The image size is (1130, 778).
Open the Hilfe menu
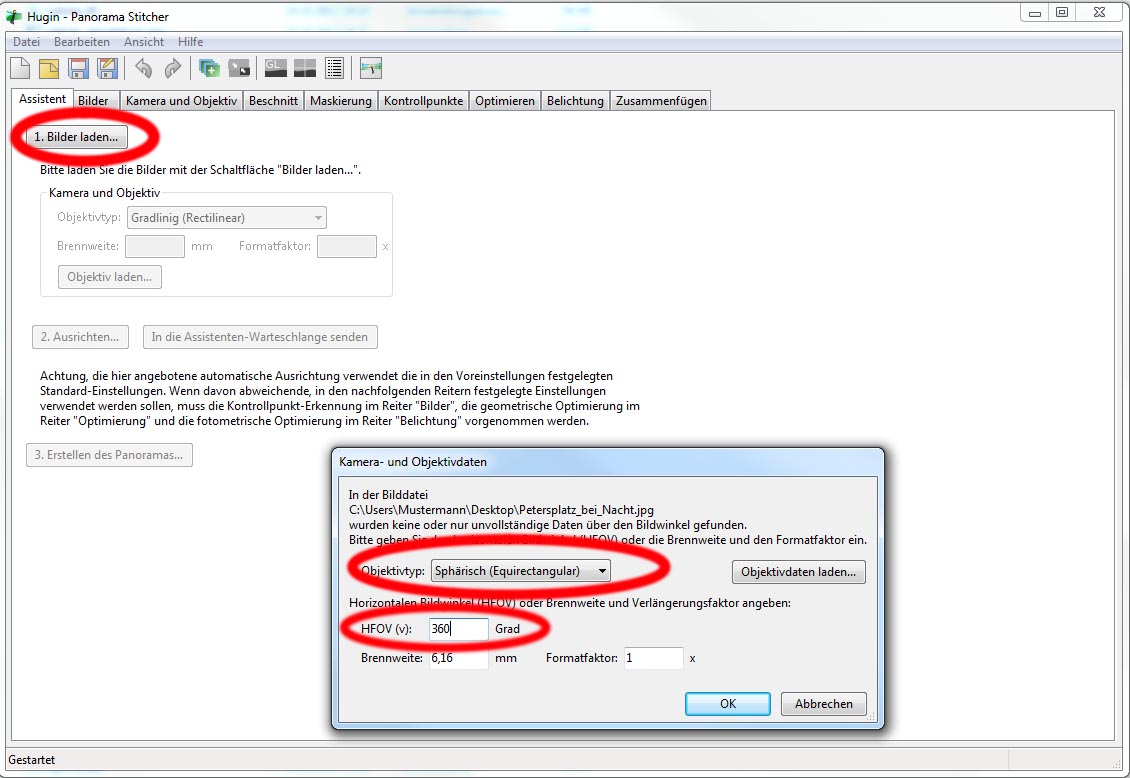click(x=190, y=42)
